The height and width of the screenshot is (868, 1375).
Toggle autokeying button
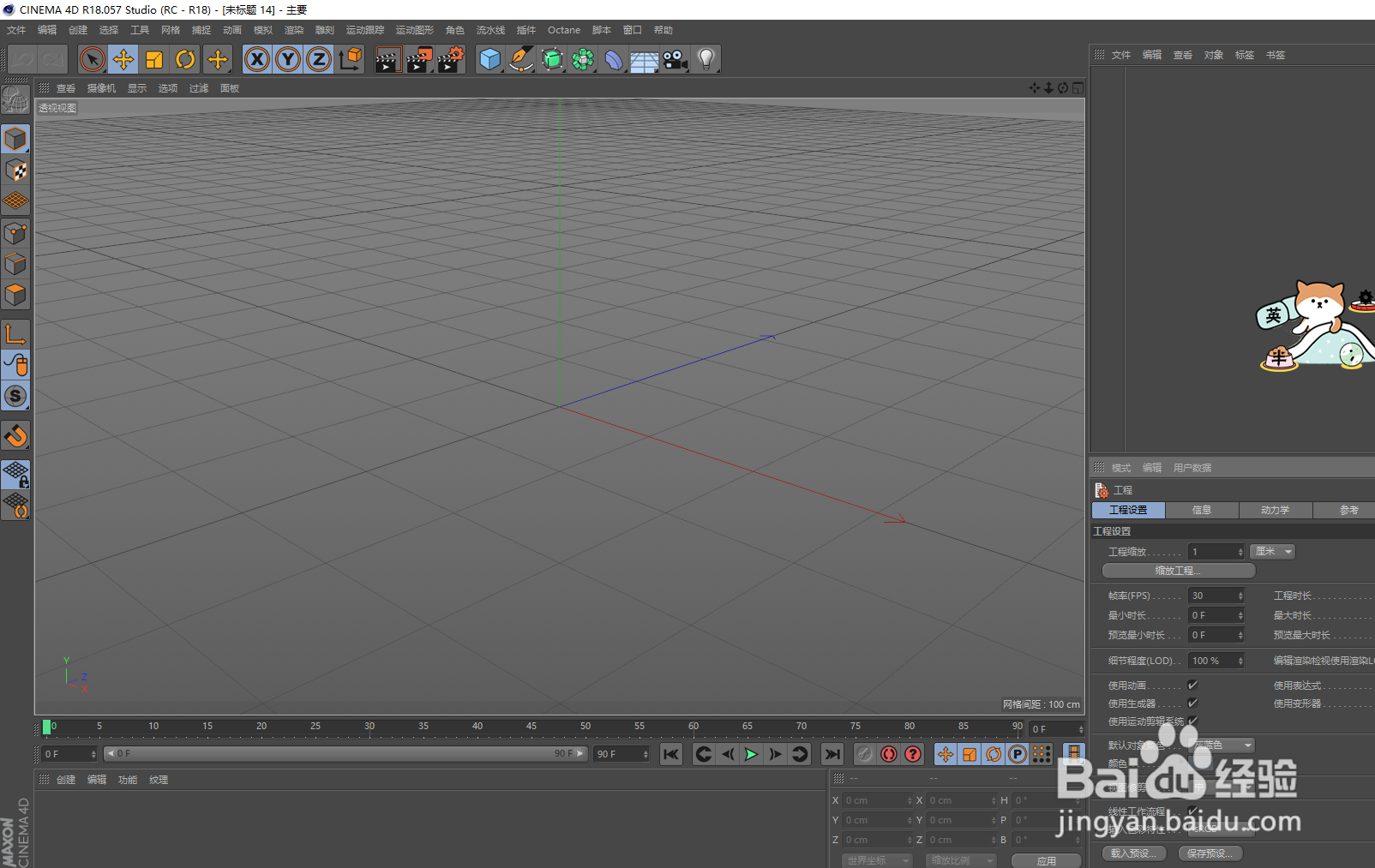coord(889,754)
